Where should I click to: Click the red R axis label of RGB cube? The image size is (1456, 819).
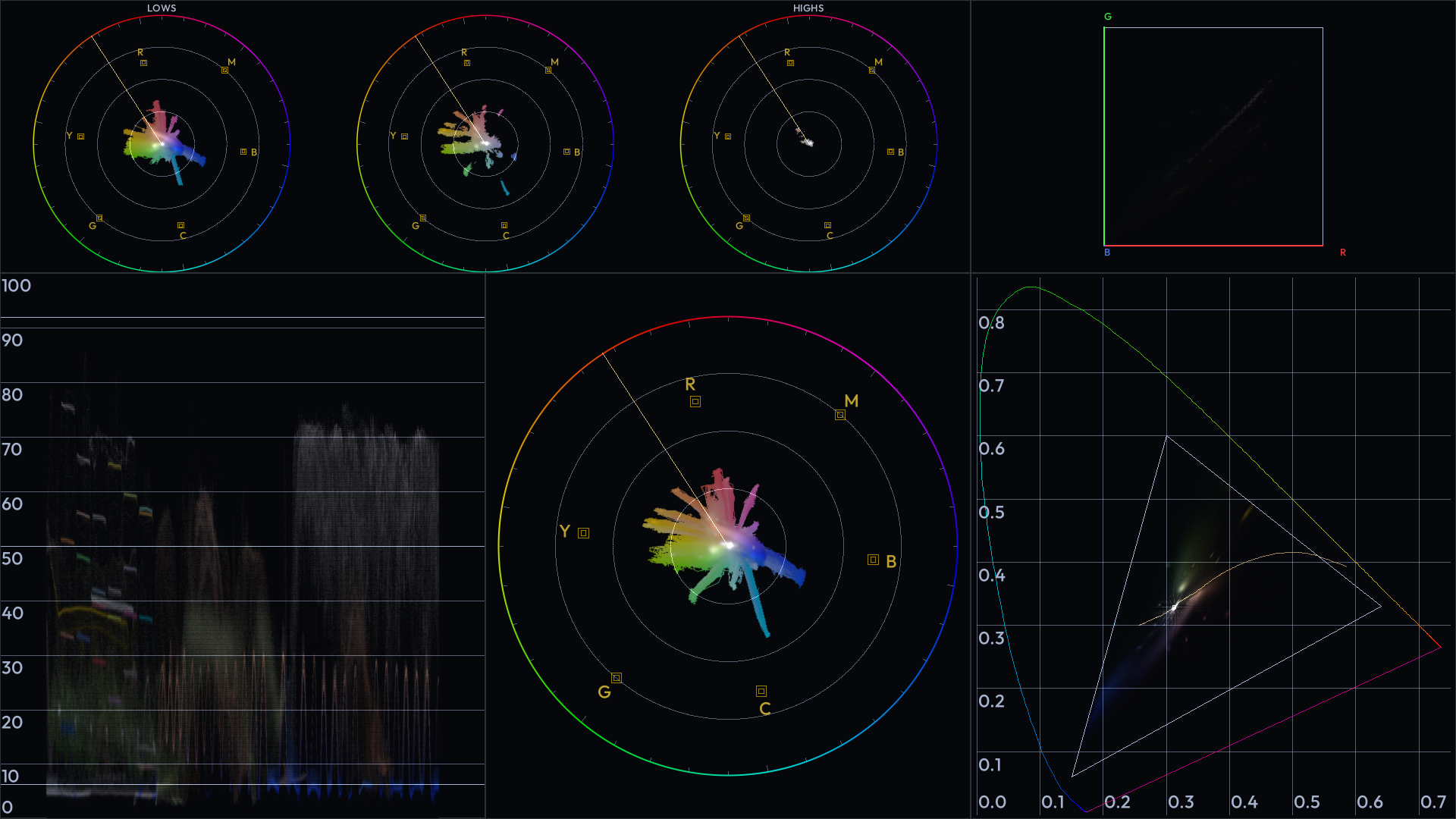pyautogui.click(x=1343, y=253)
